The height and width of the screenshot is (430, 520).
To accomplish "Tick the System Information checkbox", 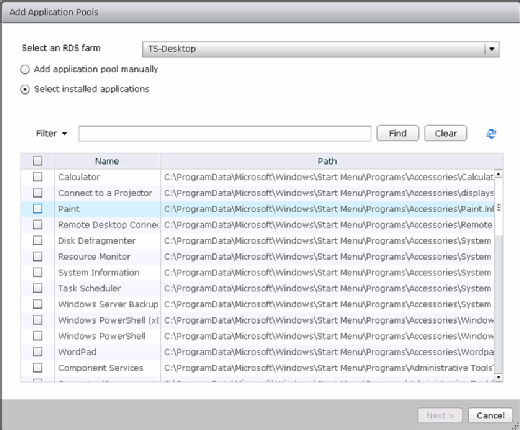I will coord(38,272).
